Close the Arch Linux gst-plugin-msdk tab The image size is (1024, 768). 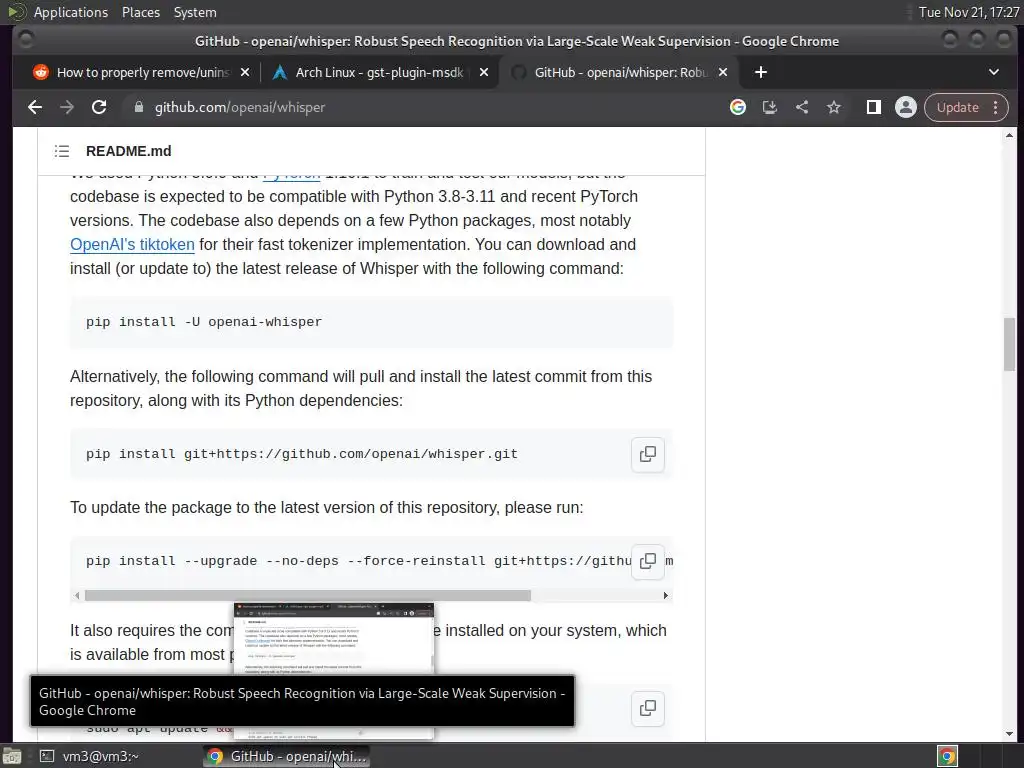[484, 72]
